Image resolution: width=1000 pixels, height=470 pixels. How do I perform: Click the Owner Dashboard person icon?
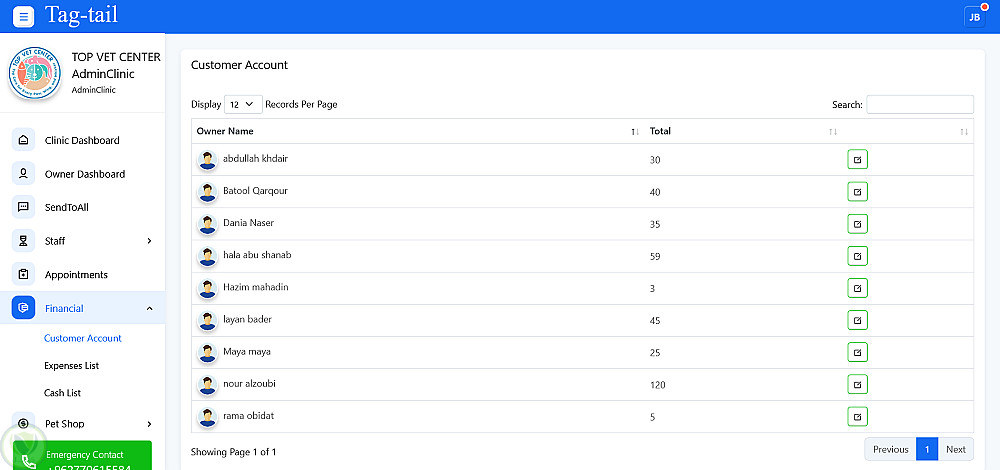click(24, 174)
